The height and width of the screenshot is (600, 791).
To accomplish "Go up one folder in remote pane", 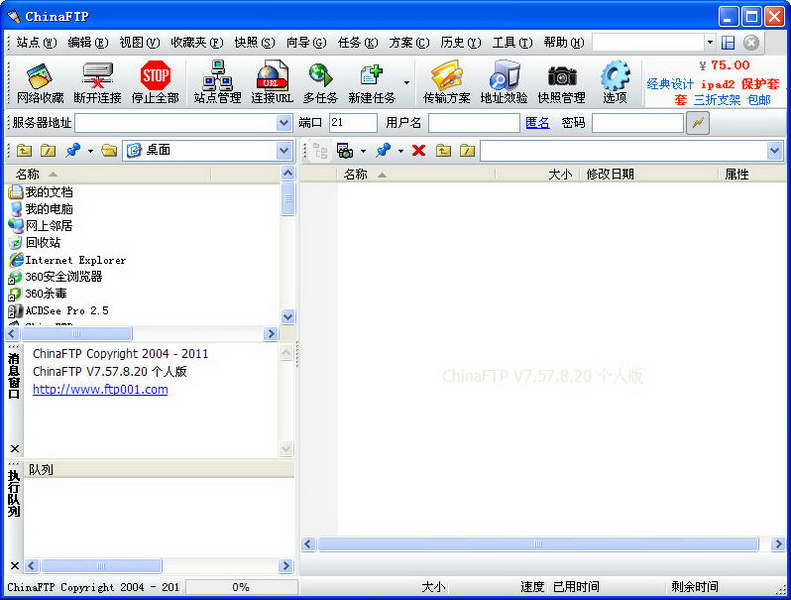I will point(443,150).
